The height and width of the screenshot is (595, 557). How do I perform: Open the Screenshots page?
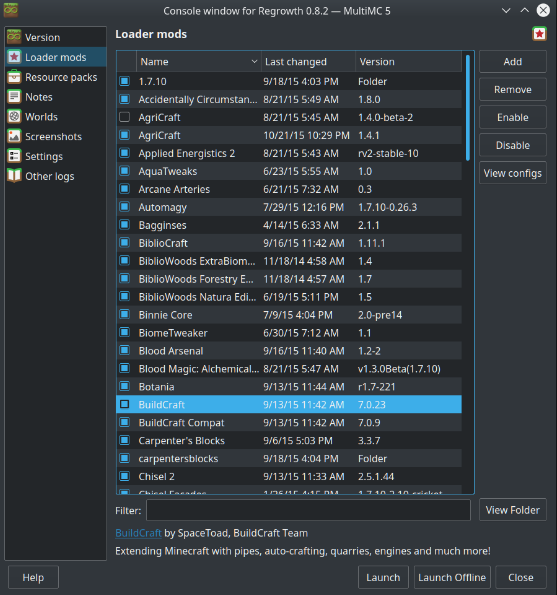coord(55,136)
